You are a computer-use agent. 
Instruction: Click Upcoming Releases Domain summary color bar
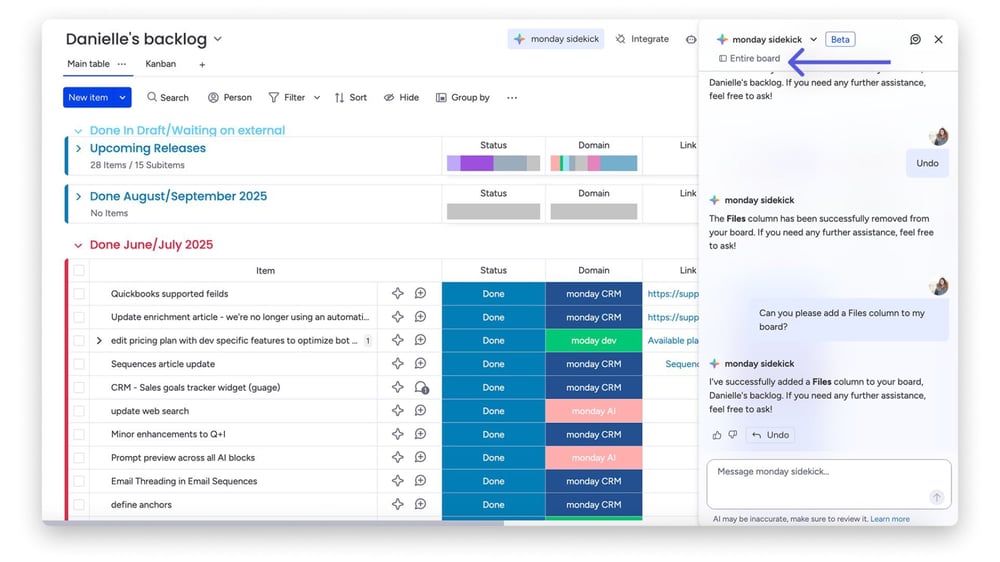594,163
